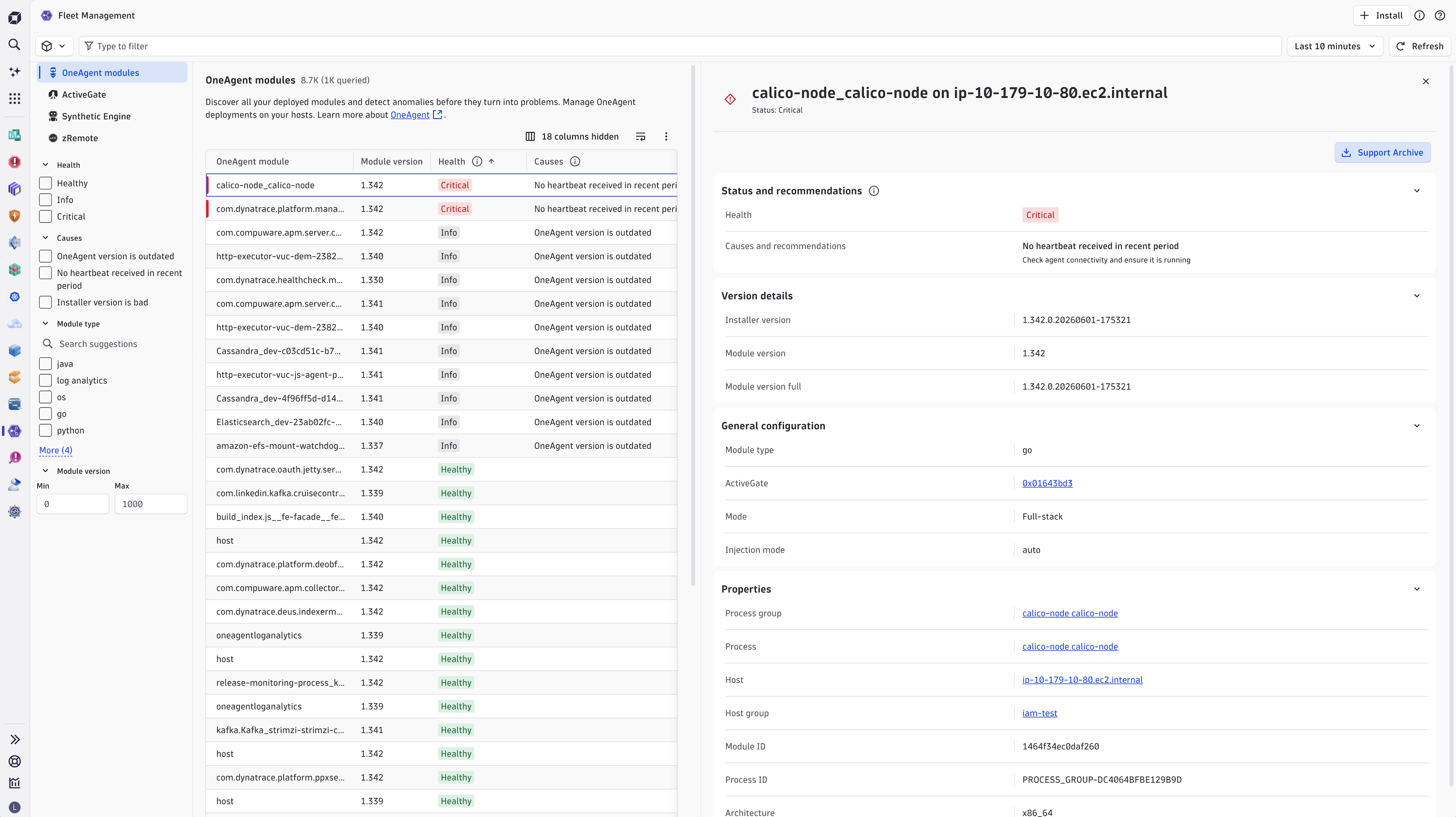
Task: Click the info icon next to Install
Action: pyautogui.click(x=1419, y=16)
